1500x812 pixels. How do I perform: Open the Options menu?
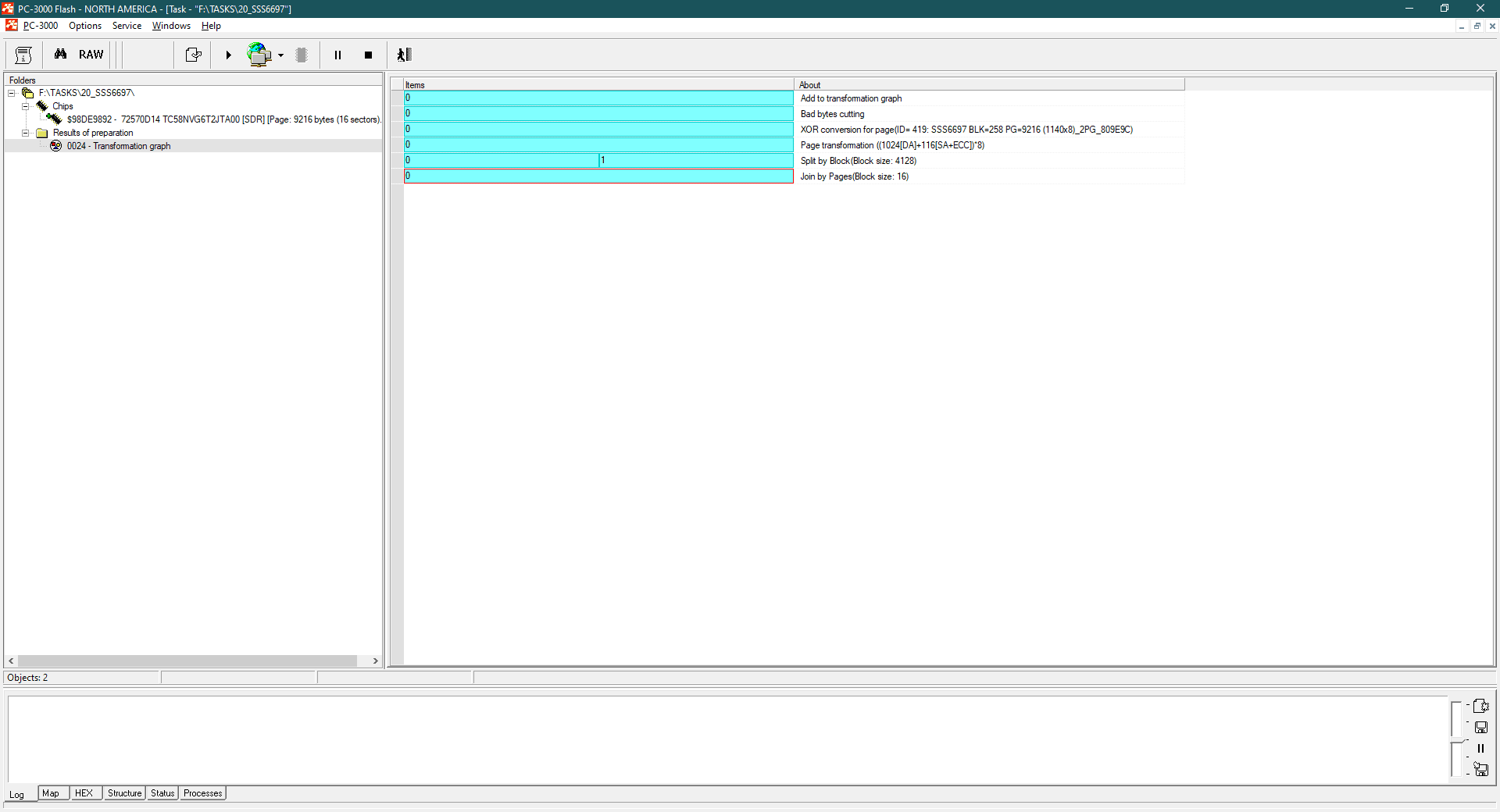tap(85, 26)
